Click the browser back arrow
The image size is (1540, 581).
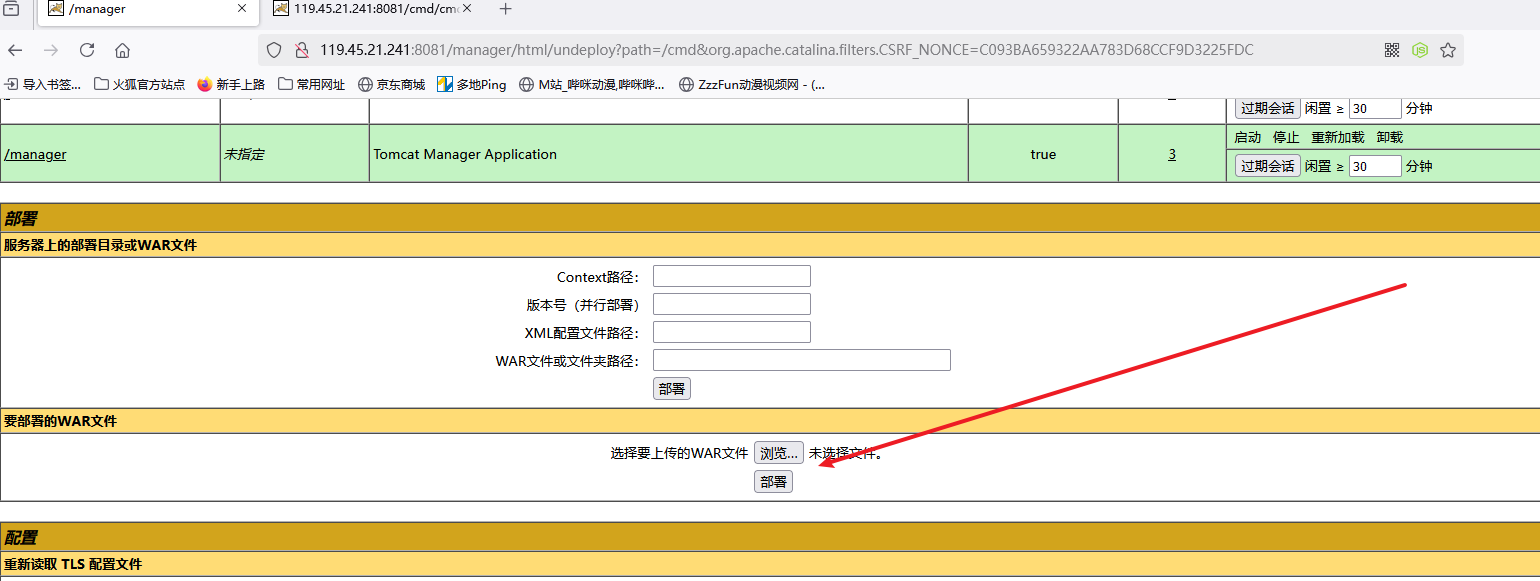(15, 50)
